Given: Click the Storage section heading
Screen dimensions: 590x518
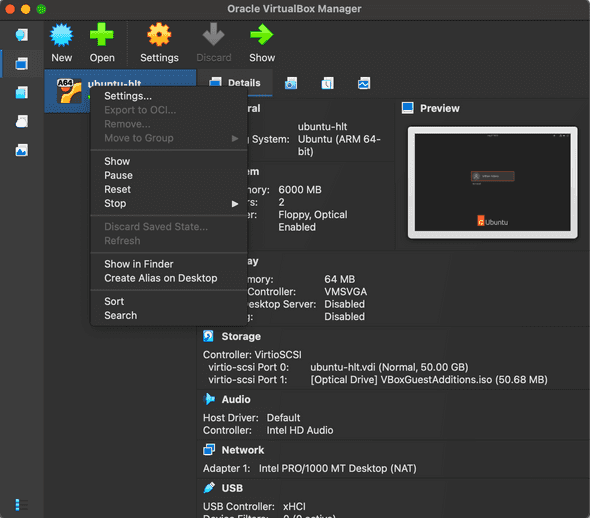Looking at the screenshot, I should coord(241,336).
